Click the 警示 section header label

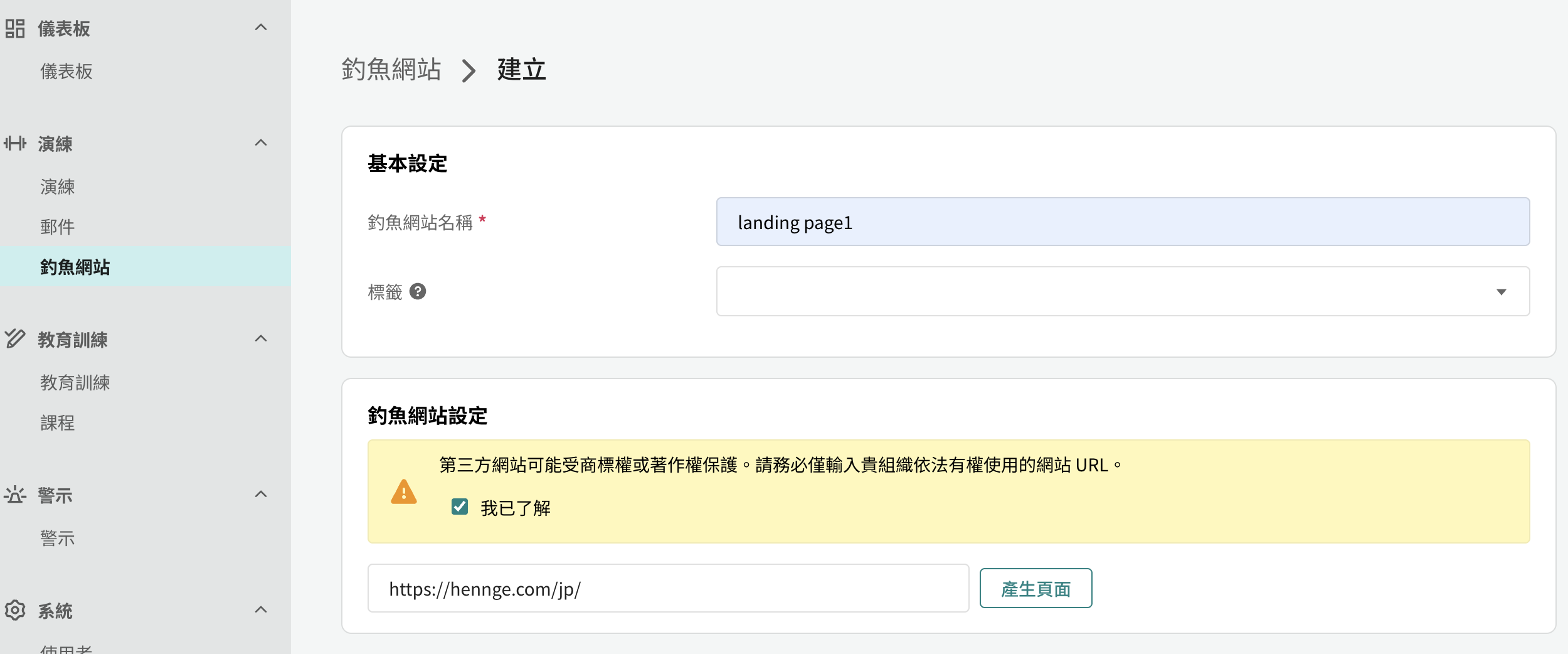tap(55, 496)
